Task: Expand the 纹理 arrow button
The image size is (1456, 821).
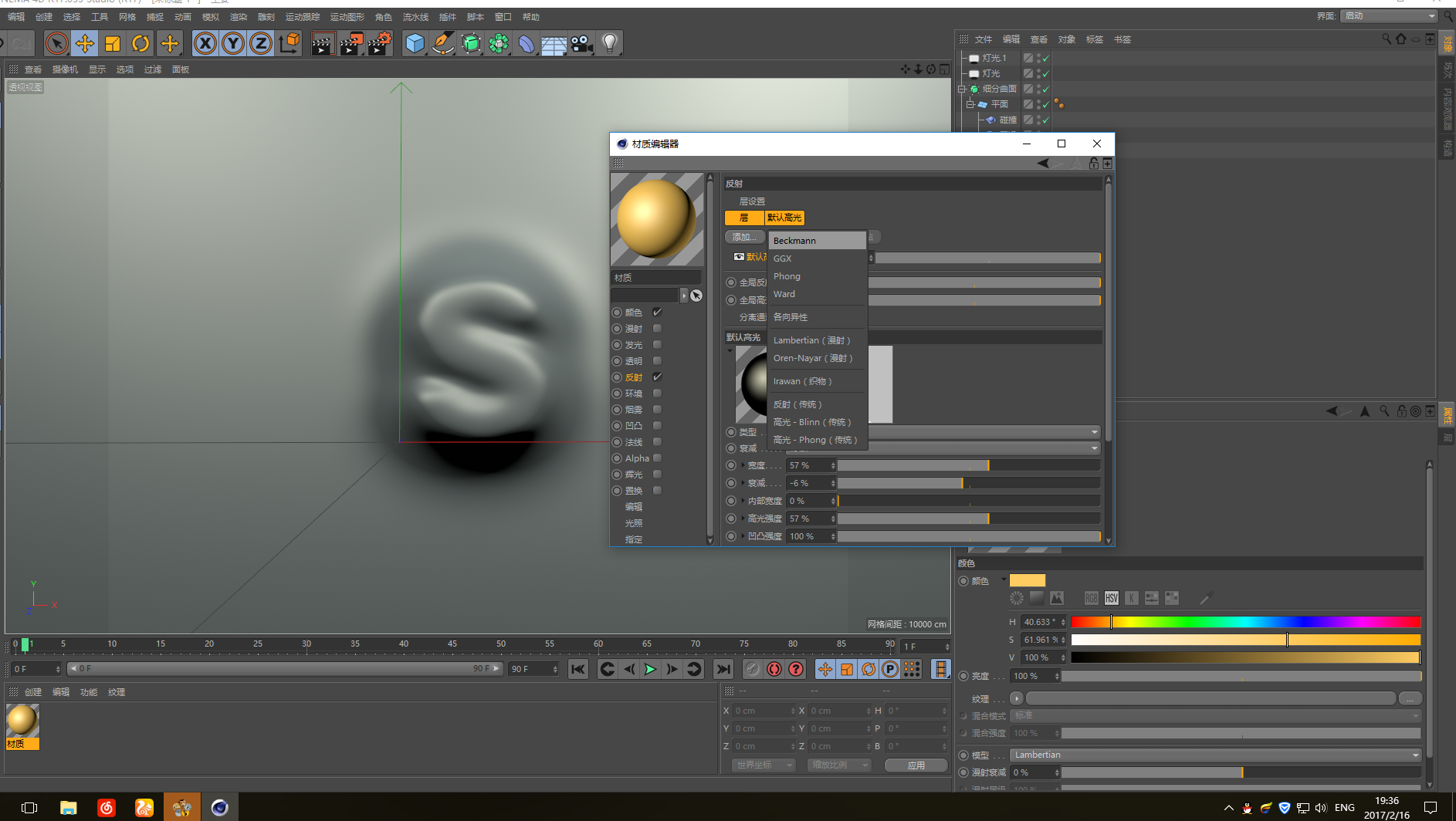Action: coord(1017,698)
